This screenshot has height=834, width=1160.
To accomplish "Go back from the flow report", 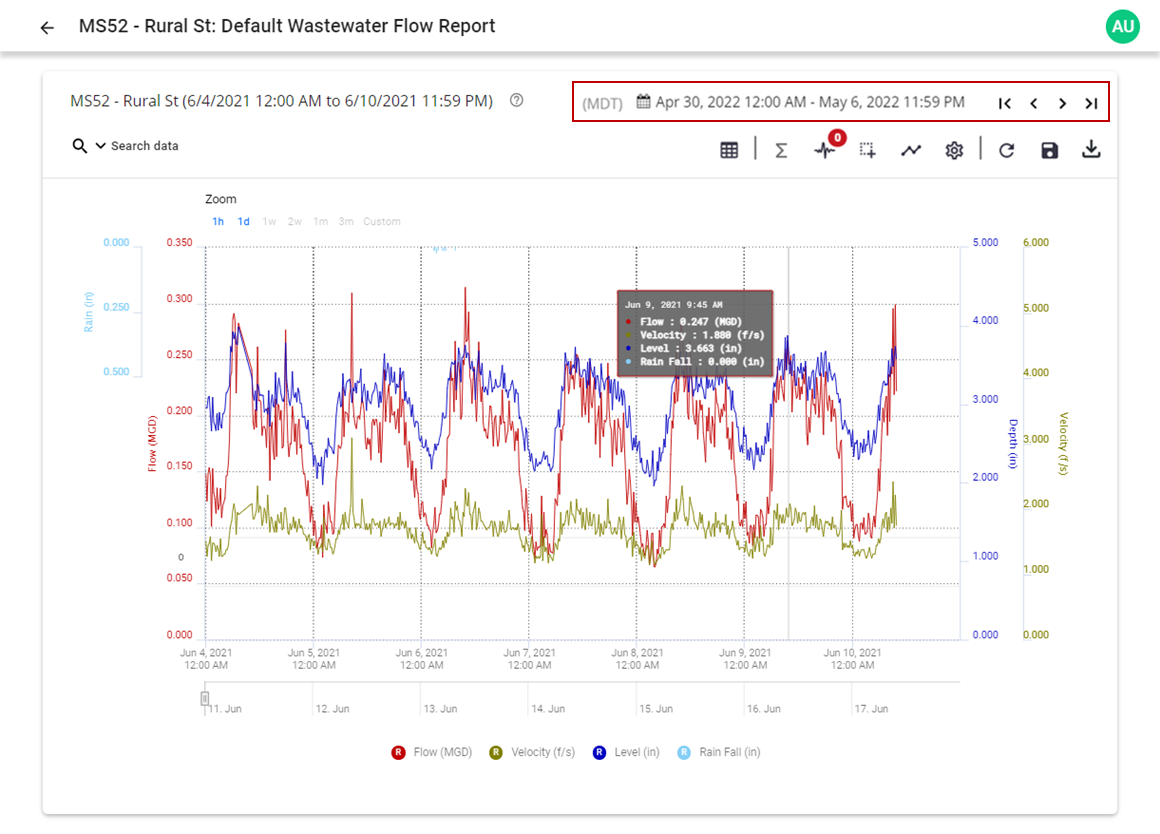I will pyautogui.click(x=46, y=26).
